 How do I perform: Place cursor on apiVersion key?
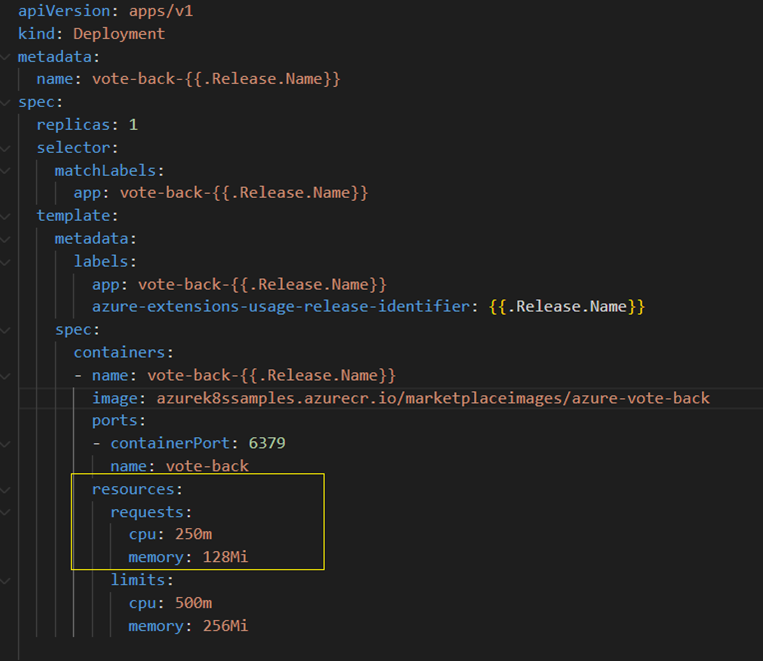coord(64,11)
